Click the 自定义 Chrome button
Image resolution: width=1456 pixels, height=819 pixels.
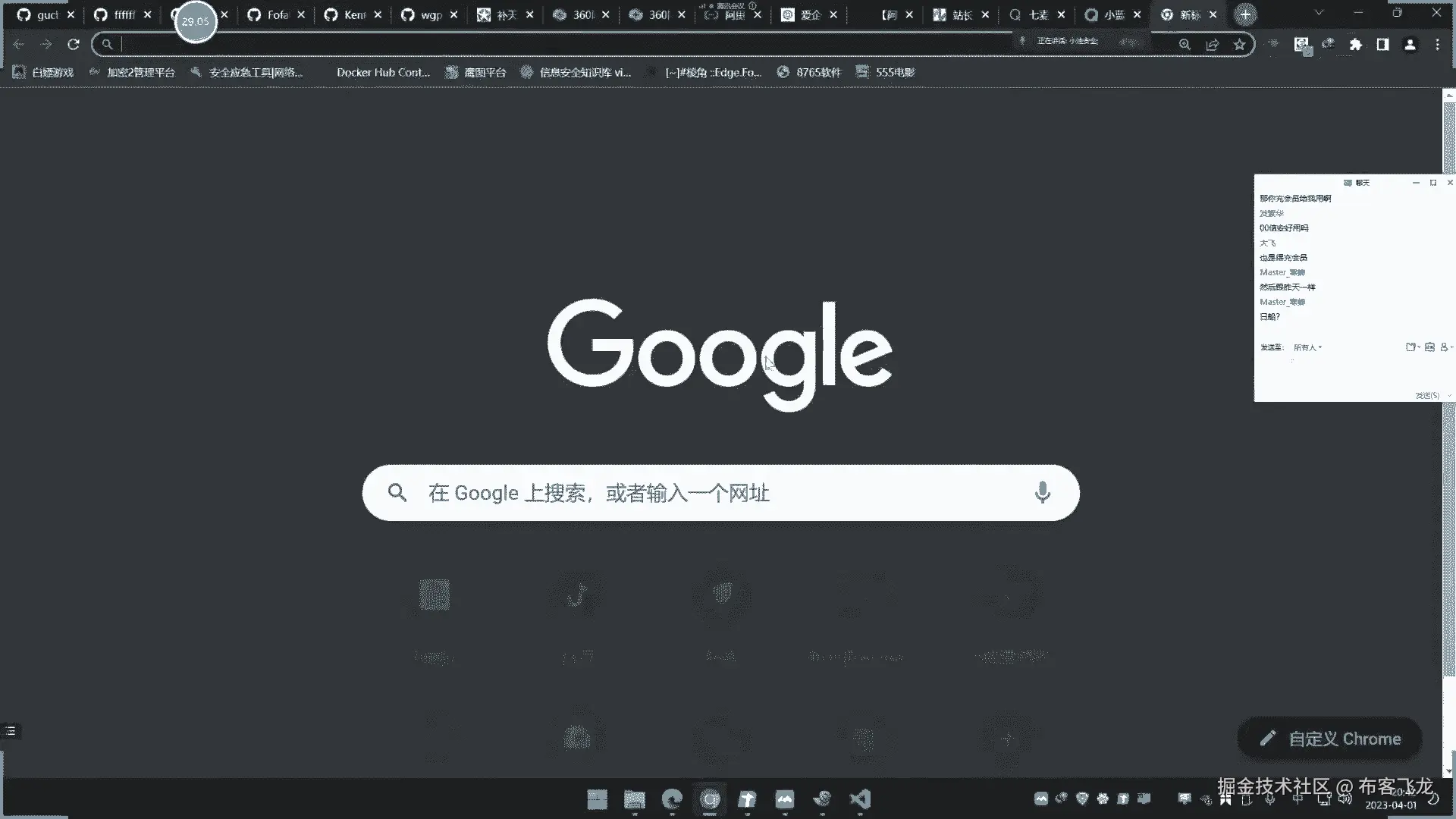point(1330,739)
